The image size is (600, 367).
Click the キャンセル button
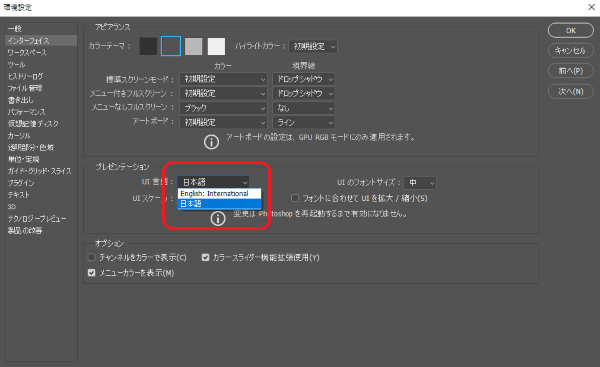[x=571, y=51]
